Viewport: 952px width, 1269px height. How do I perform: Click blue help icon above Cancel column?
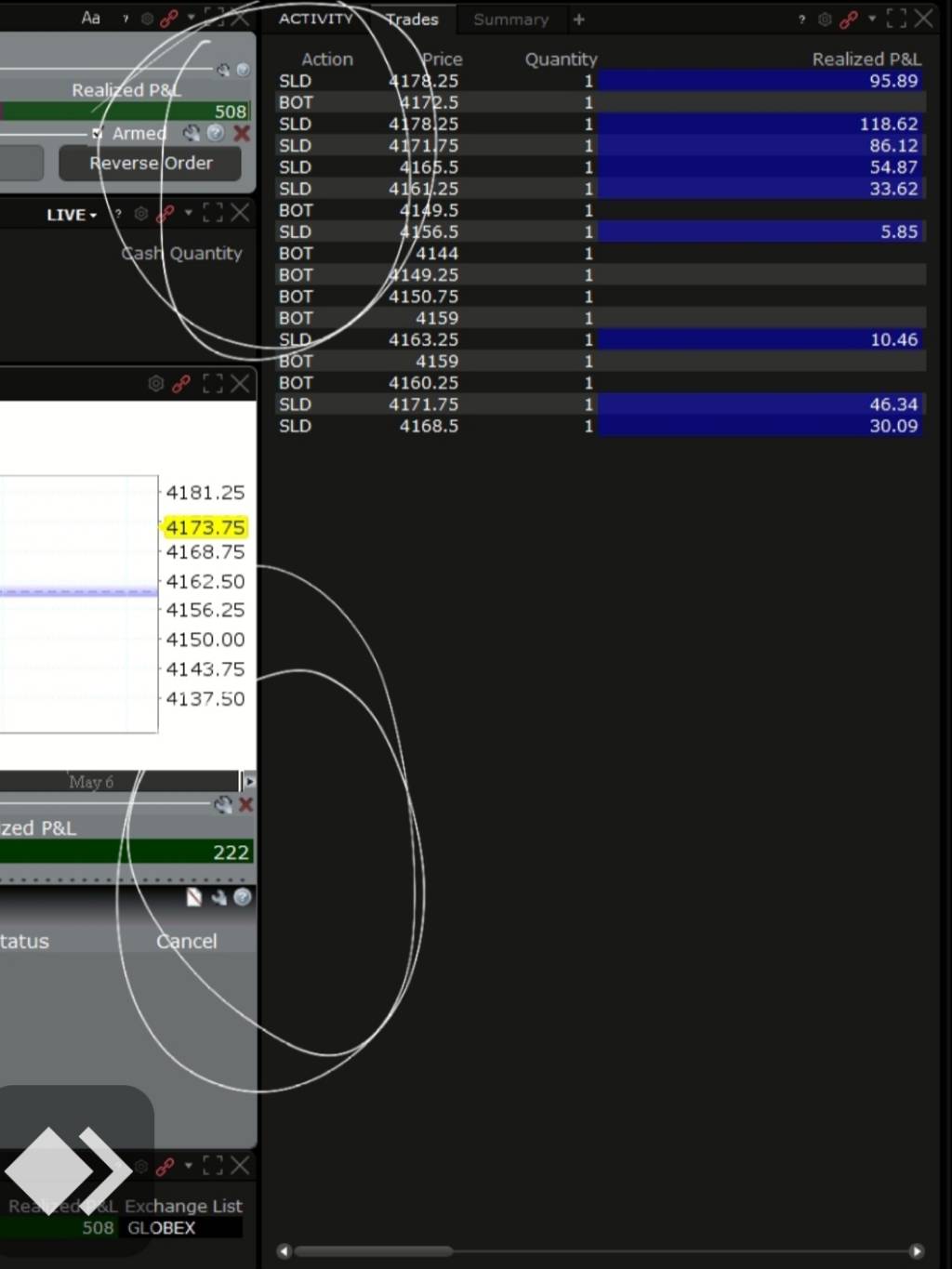click(243, 897)
